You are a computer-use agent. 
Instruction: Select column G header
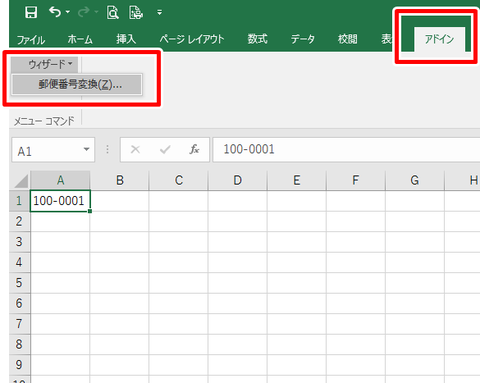[x=415, y=180]
